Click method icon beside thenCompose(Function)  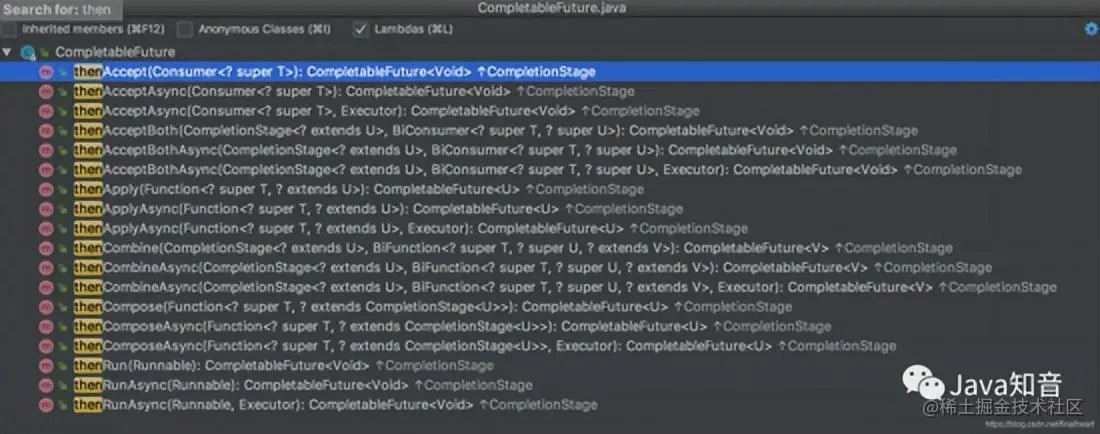click(46, 306)
